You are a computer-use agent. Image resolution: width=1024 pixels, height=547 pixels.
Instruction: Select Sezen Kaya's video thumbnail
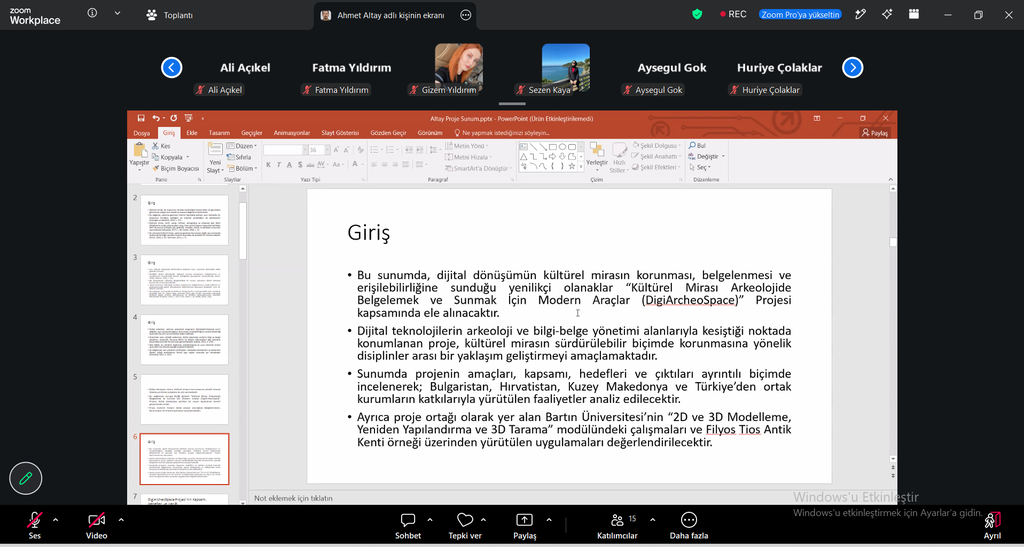[566, 68]
